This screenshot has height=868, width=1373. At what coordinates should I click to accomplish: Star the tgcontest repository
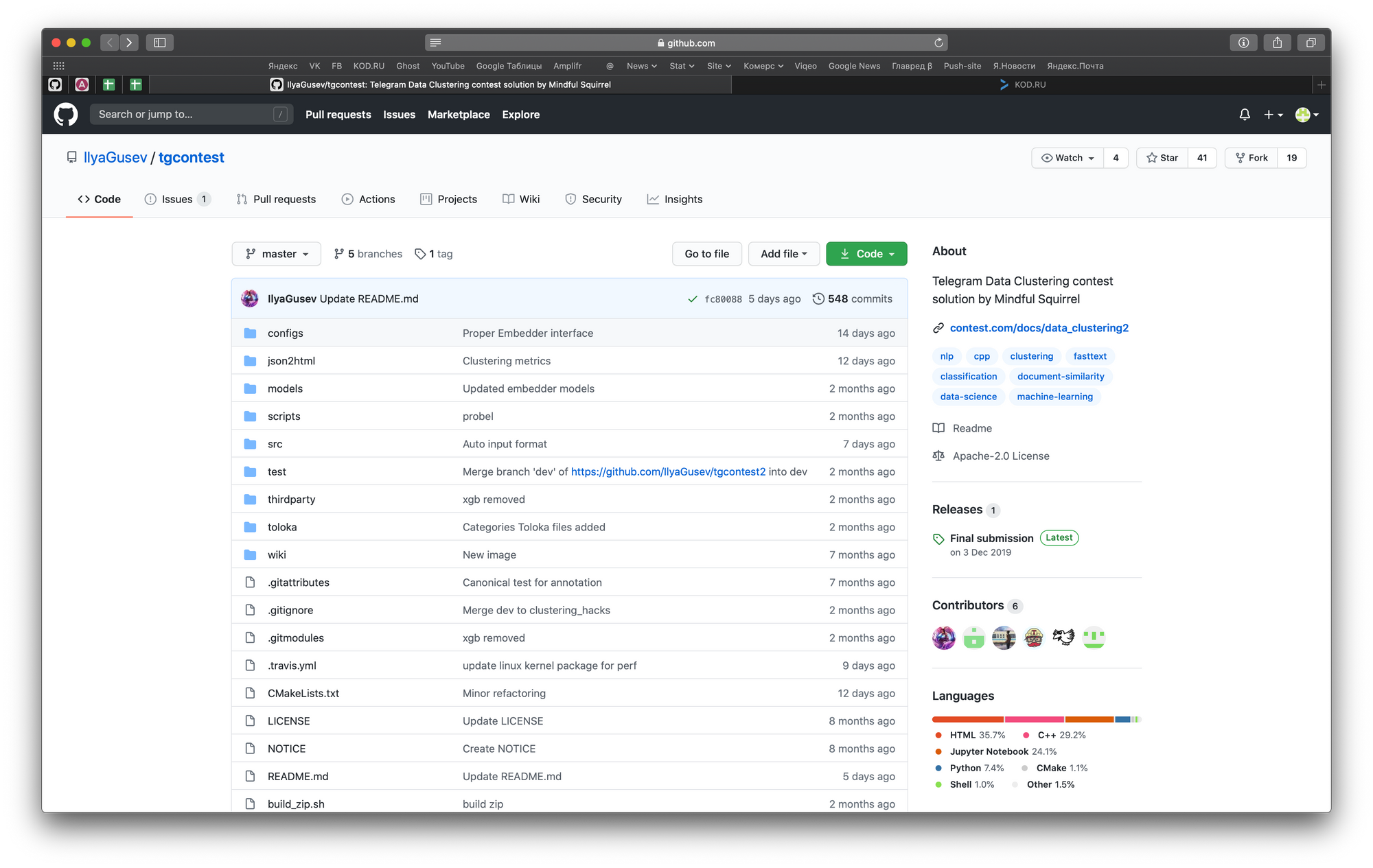click(1162, 158)
